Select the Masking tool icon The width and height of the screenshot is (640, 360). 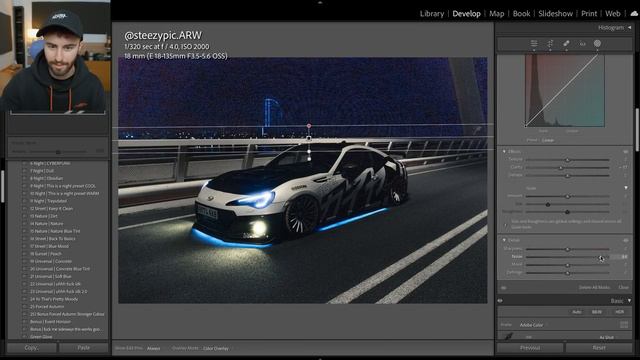tap(597, 43)
